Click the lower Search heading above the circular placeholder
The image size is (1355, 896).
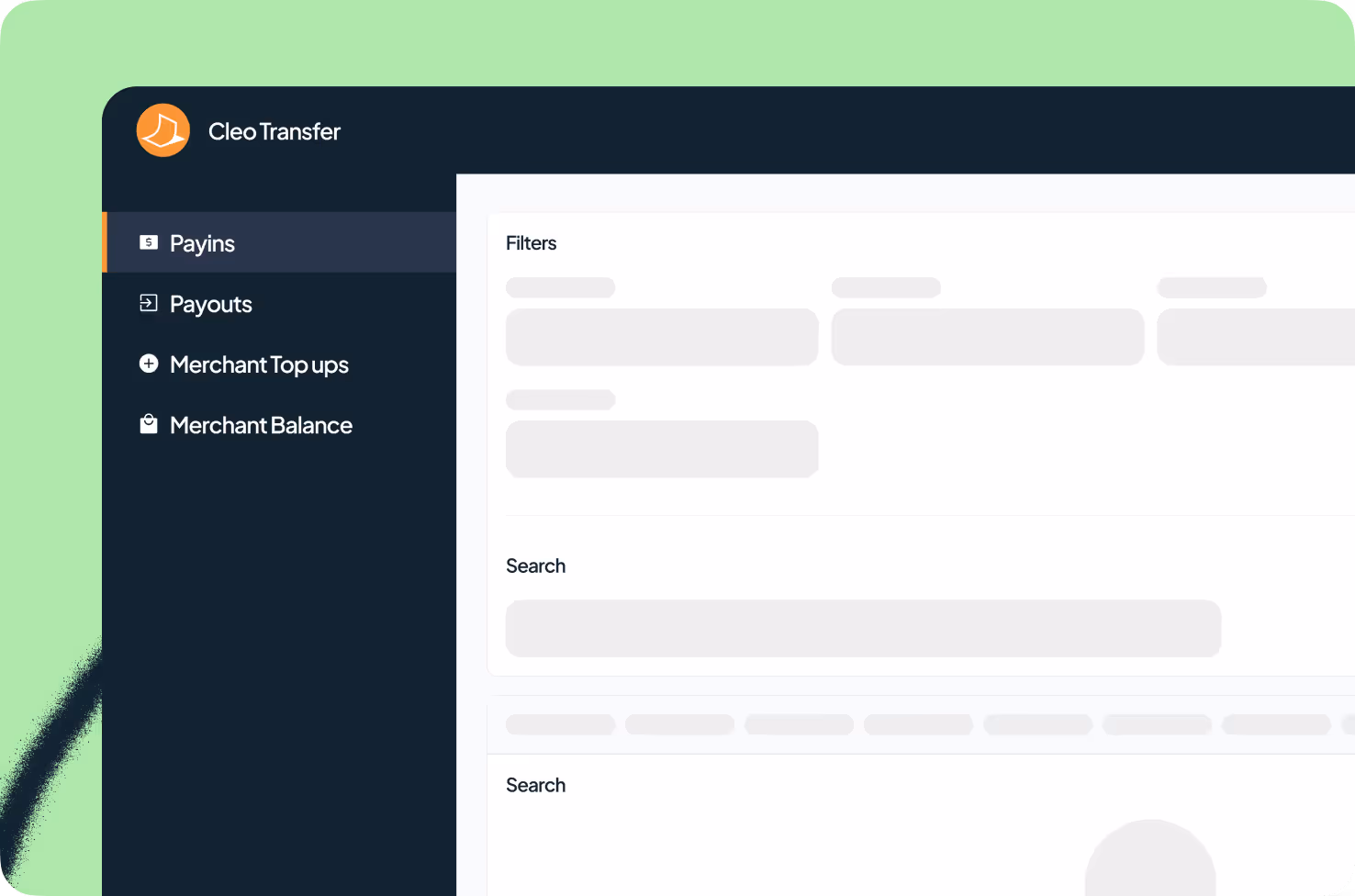click(536, 785)
